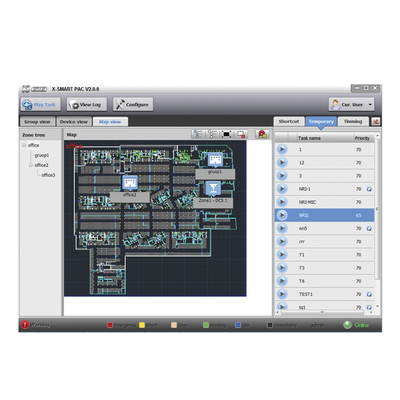The image size is (400, 400).
Task: Click the office2 building icon on map
Action: pyautogui.click(x=130, y=182)
